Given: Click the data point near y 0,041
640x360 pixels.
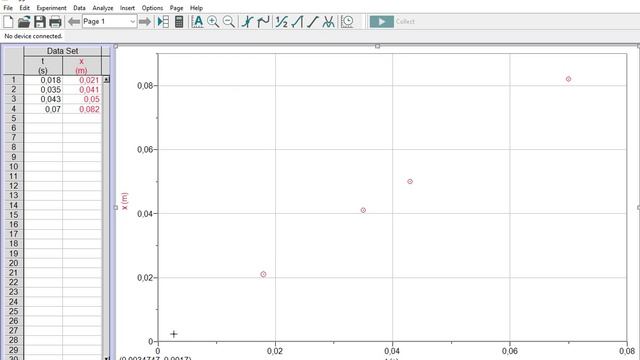Looking at the screenshot, I should coord(363,210).
